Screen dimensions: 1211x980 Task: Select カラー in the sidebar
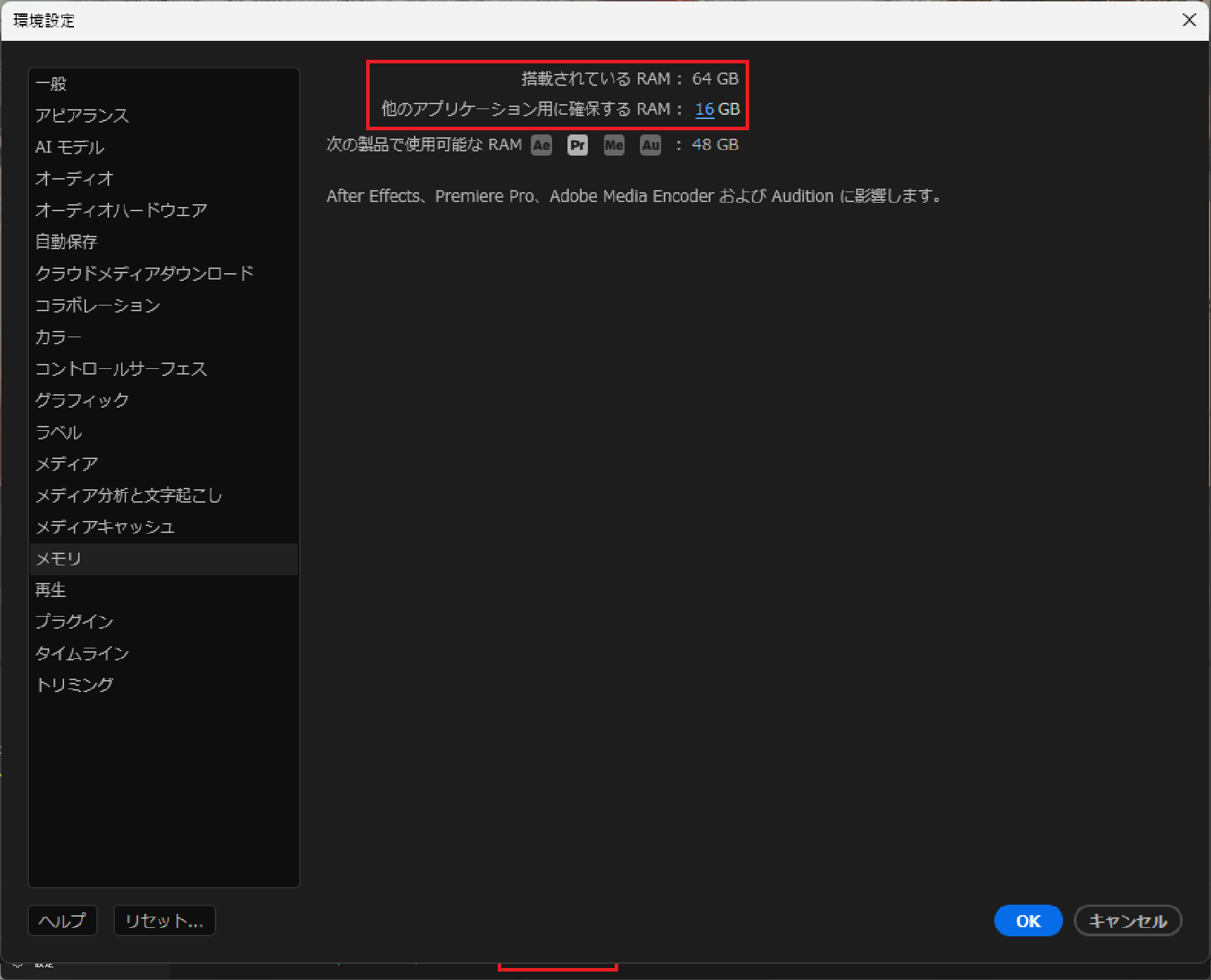click(x=58, y=337)
